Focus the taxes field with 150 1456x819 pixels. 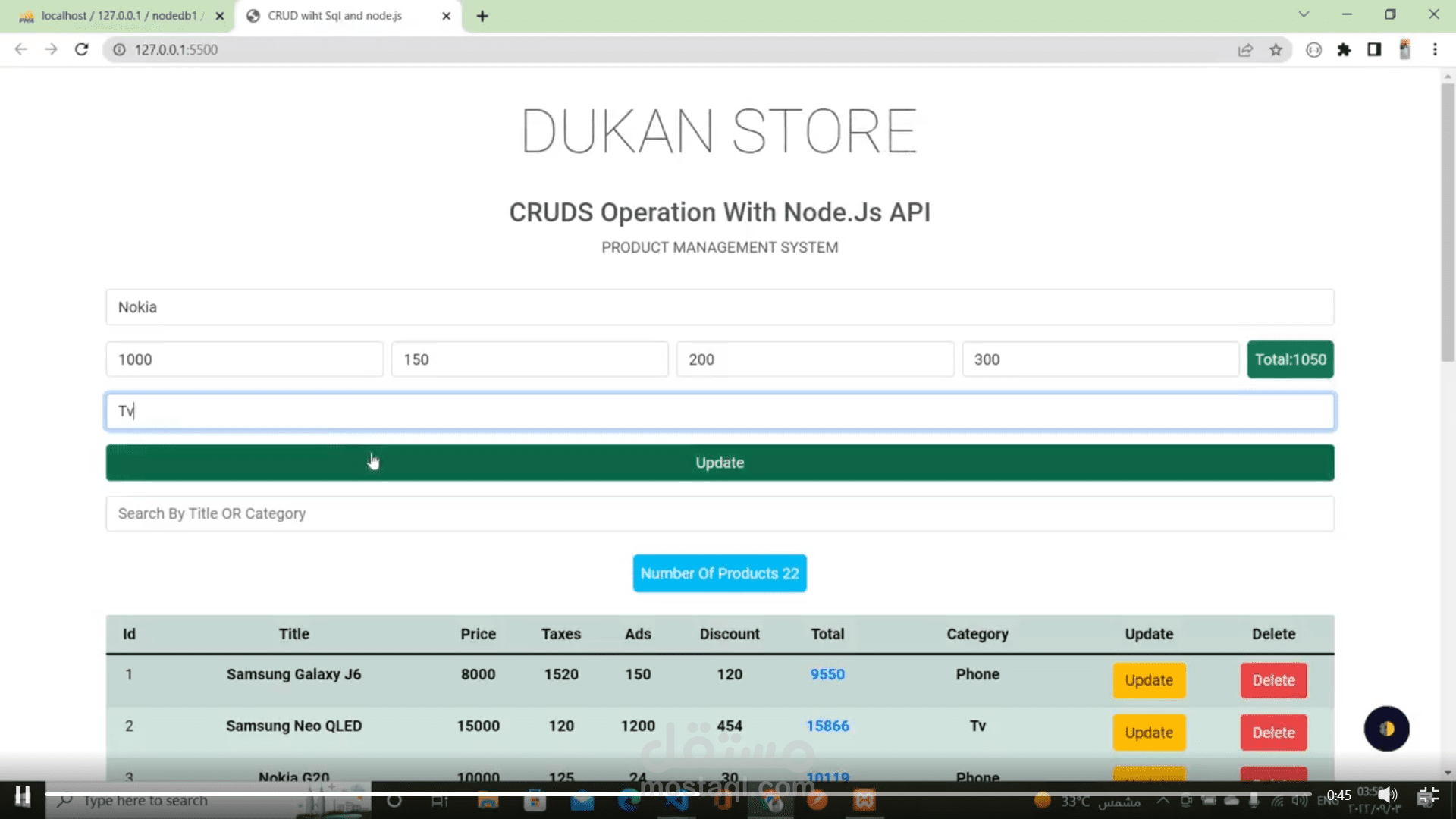(x=529, y=359)
